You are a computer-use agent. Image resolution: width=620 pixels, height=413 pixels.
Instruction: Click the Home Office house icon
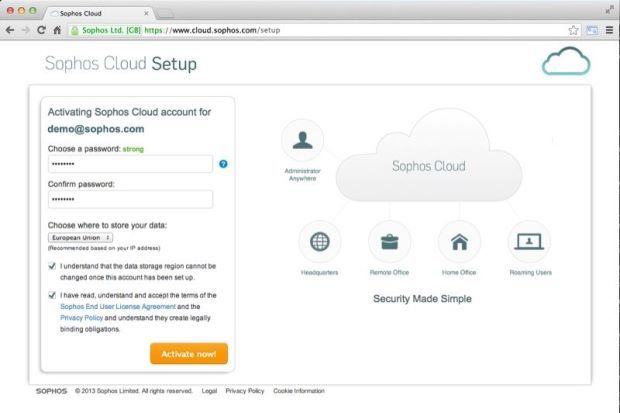459,242
